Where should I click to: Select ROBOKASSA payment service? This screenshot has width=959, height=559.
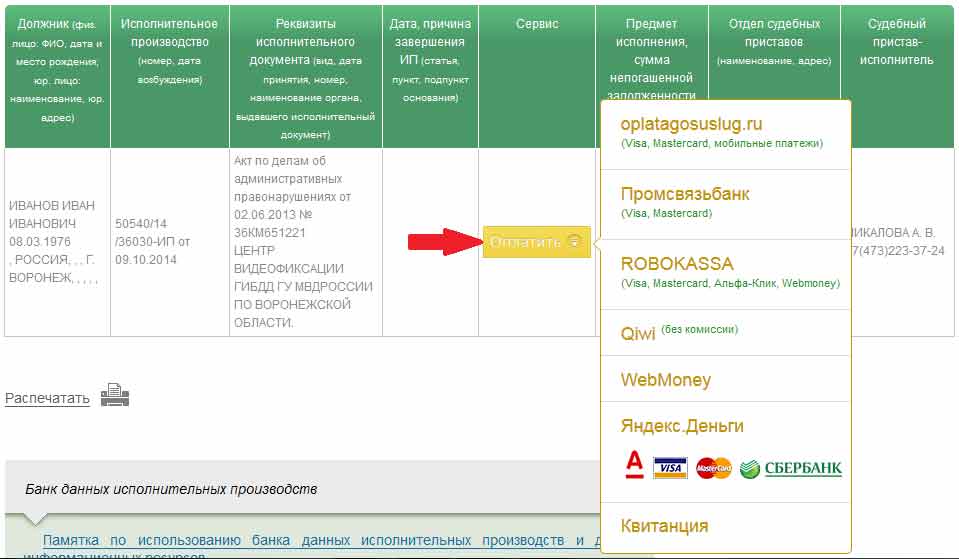[x=677, y=264]
